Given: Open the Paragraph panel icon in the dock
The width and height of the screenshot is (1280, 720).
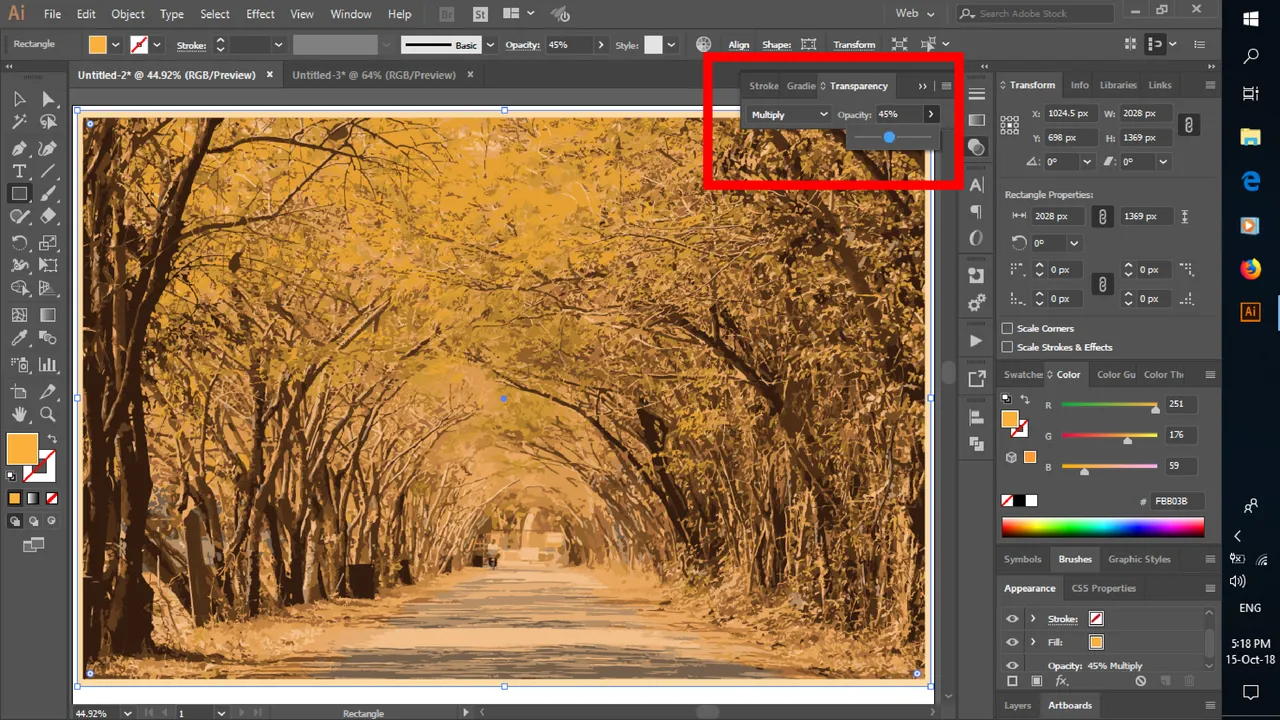Looking at the screenshot, I should coord(976,212).
